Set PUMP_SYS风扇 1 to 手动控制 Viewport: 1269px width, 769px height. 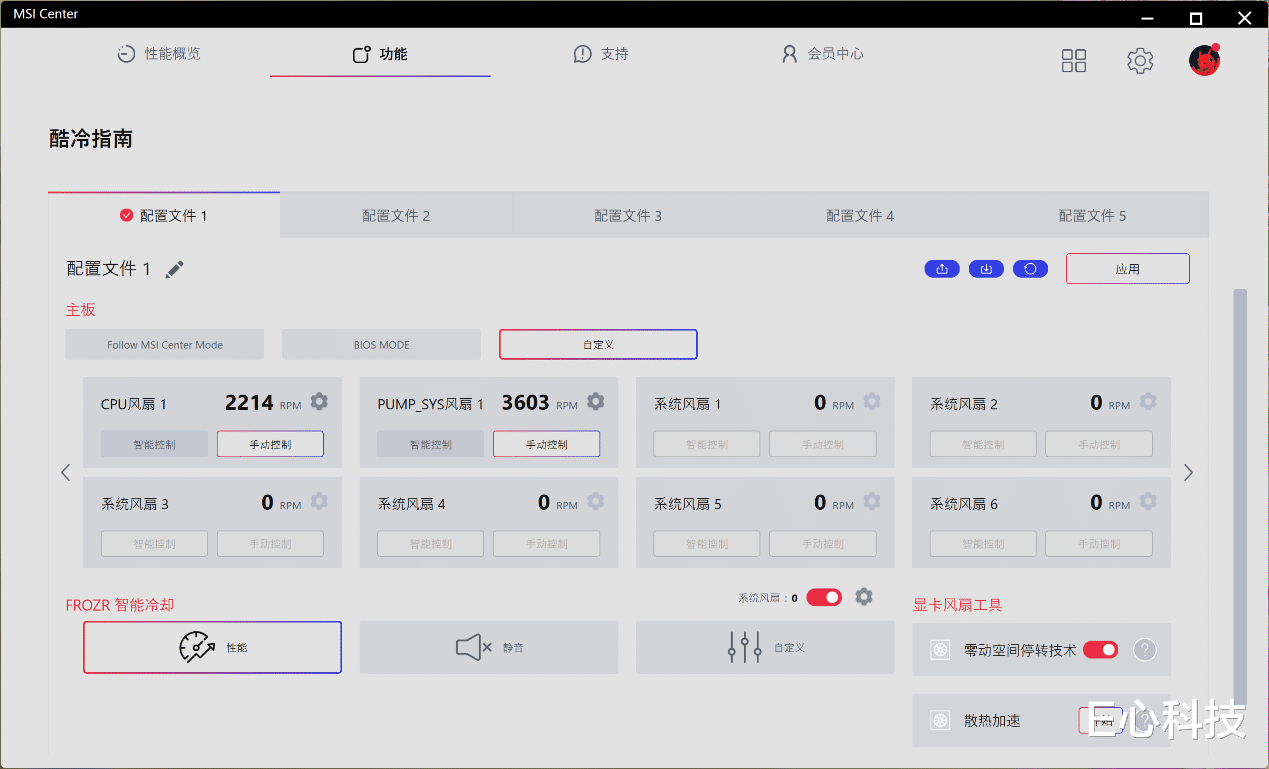pos(546,444)
